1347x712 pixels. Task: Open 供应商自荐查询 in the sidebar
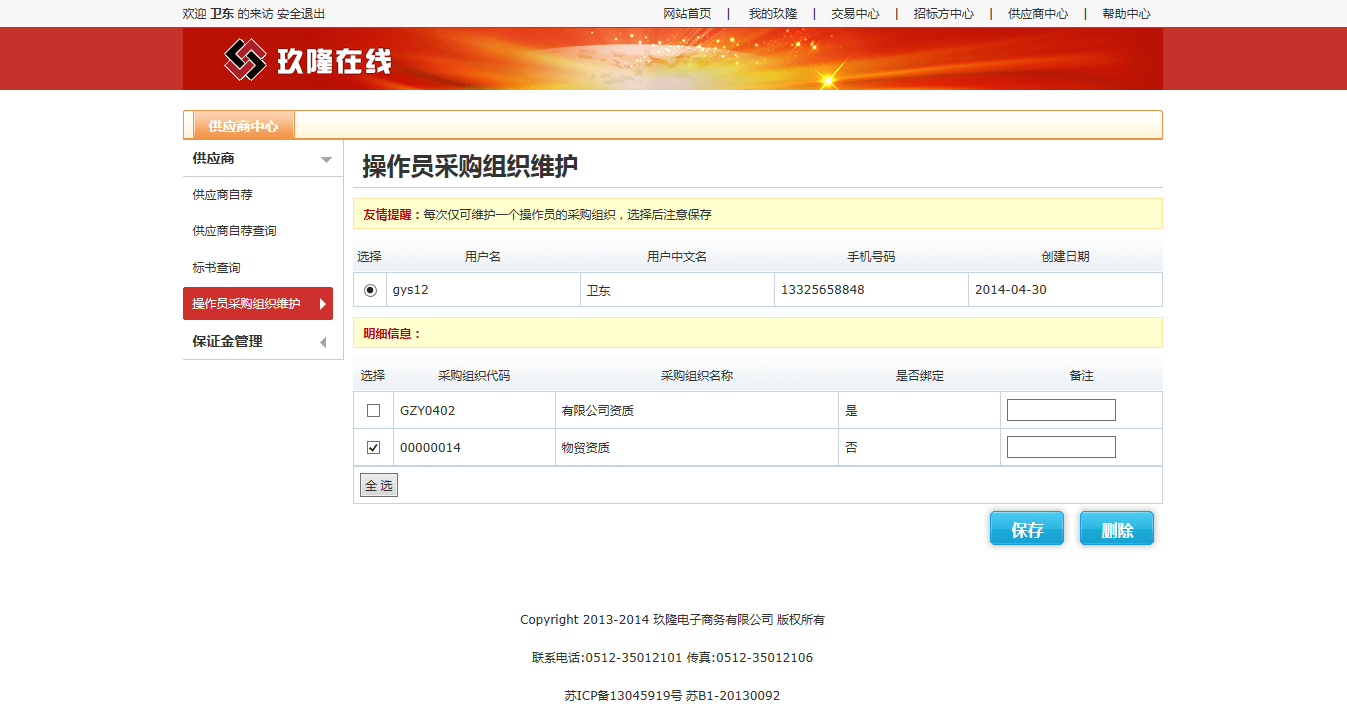pos(234,231)
